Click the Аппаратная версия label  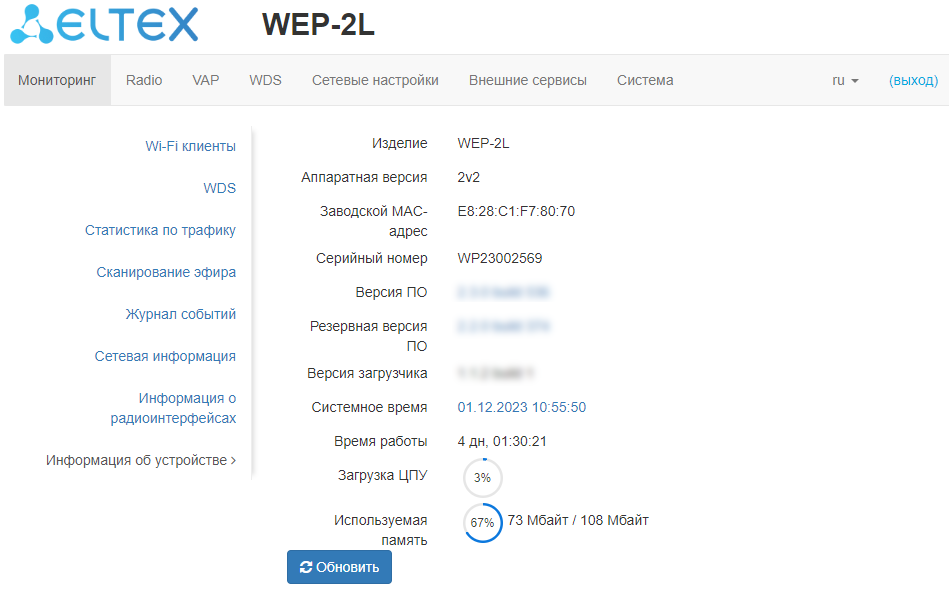[364, 177]
